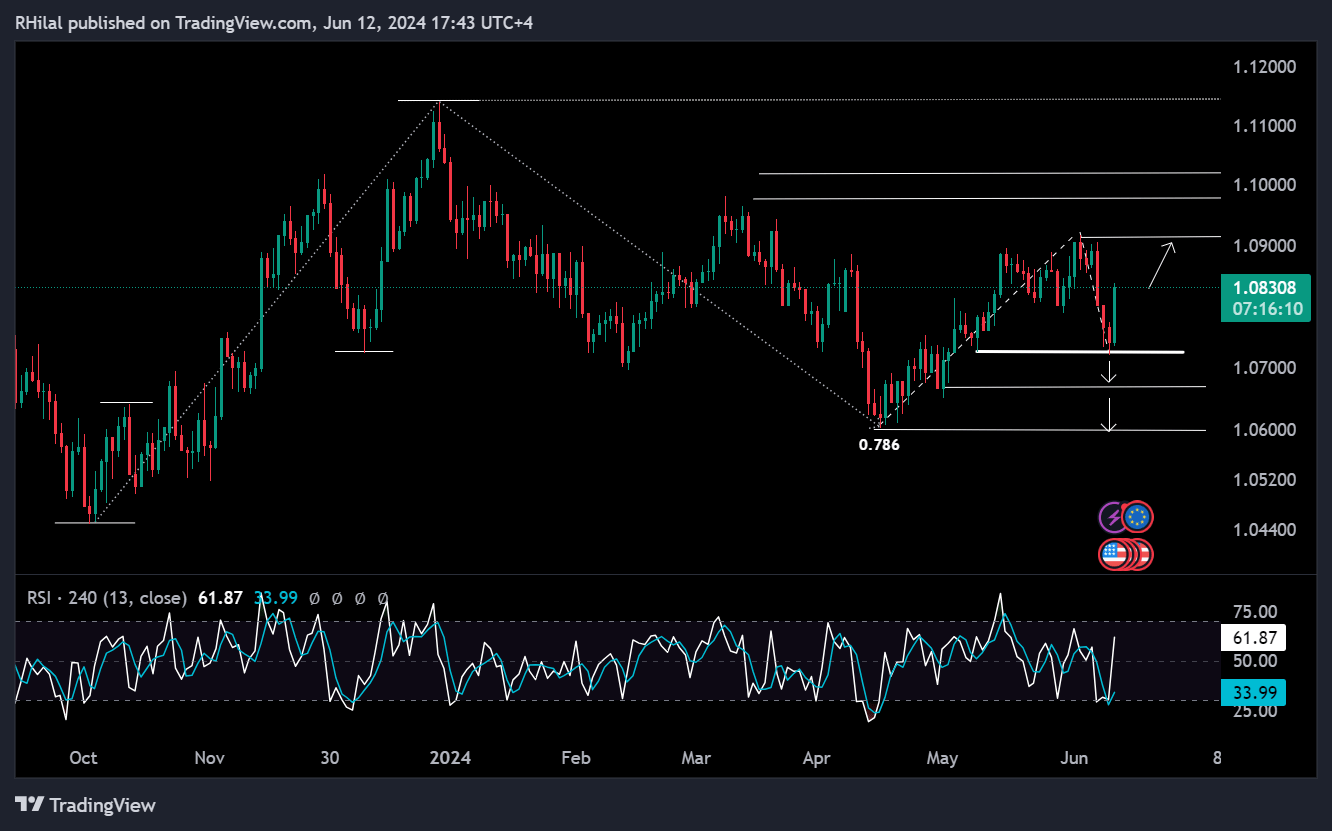Click the 07:16:10 bar countdown timer
This screenshot has height=831, width=1332.
(x=1270, y=309)
